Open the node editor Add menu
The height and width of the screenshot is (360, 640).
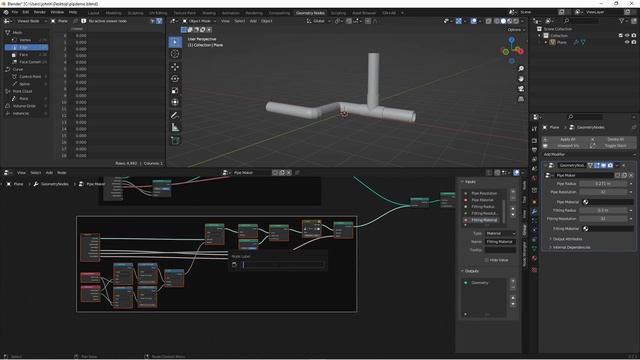49,173
